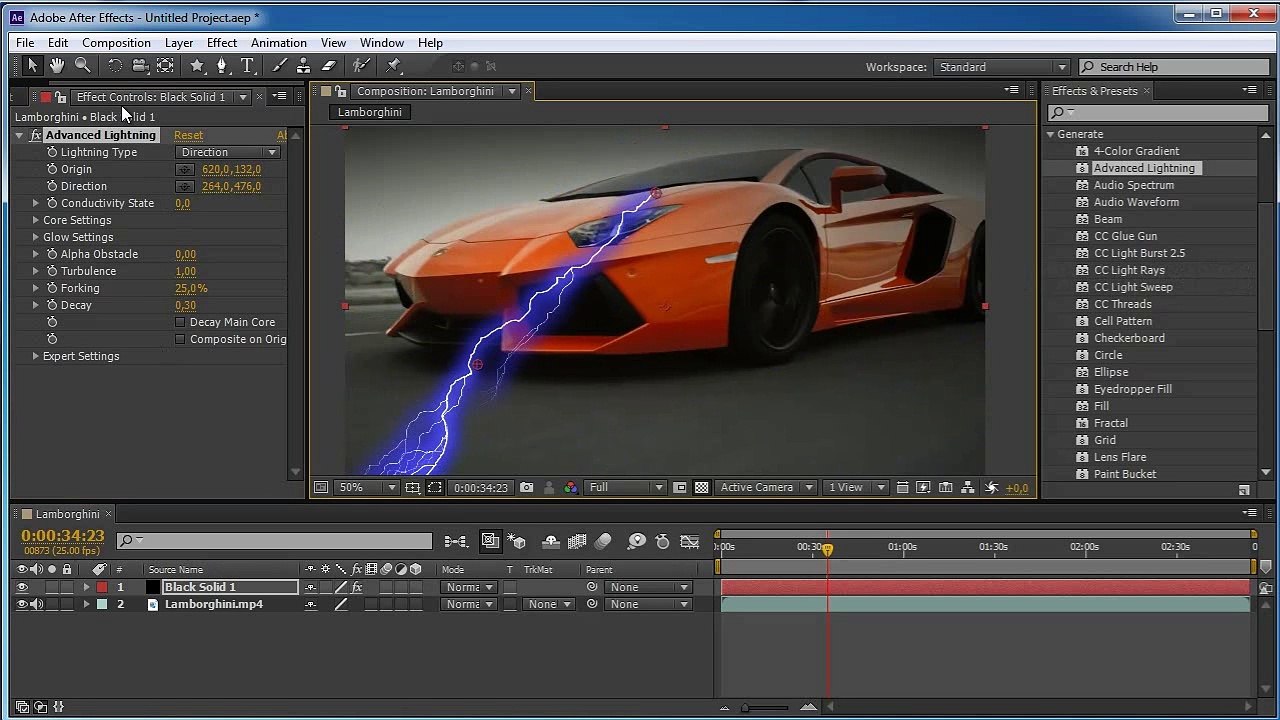Open the Composition menu
This screenshot has height=720, width=1280.
tap(116, 43)
